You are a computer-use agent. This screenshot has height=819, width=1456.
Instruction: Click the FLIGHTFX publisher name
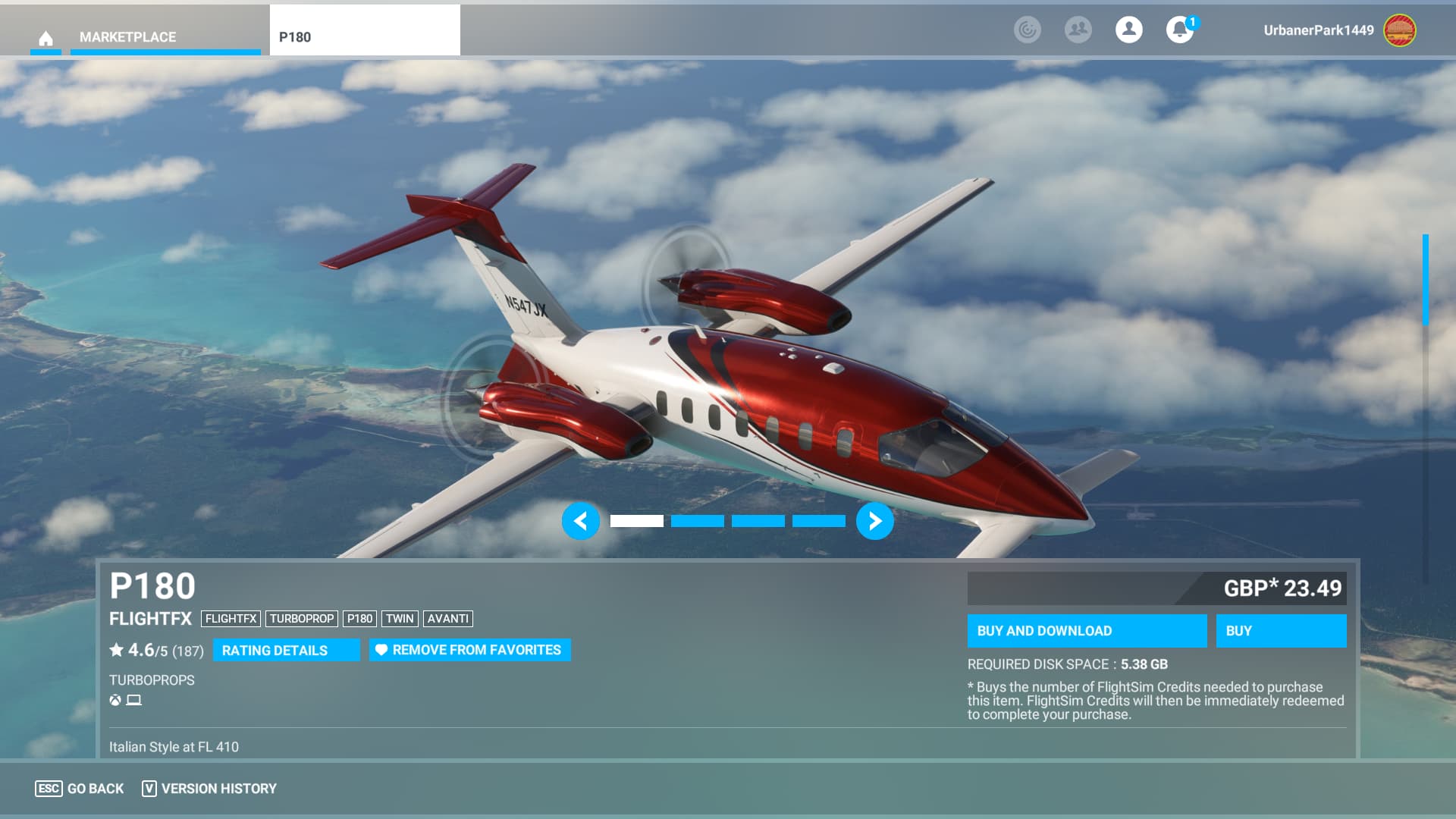pyautogui.click(x=150, y=619)
